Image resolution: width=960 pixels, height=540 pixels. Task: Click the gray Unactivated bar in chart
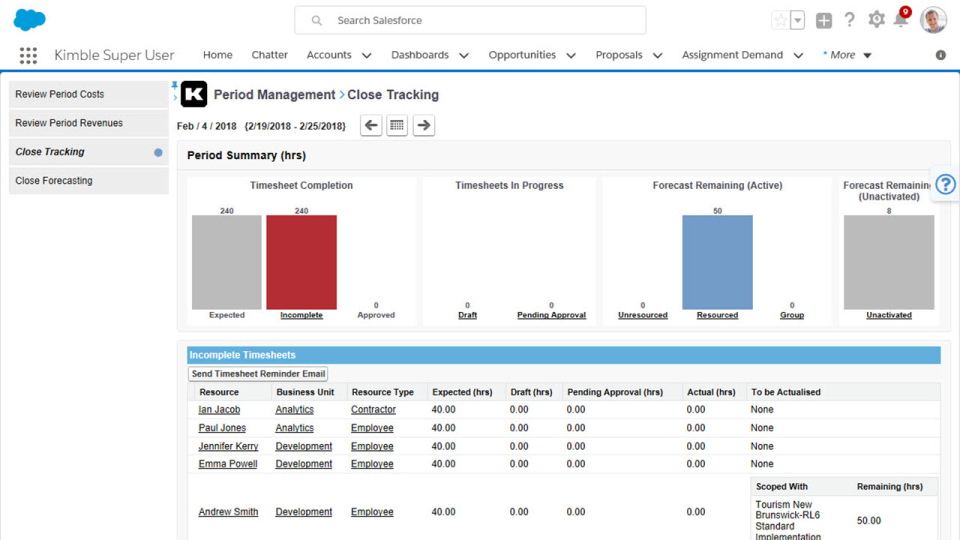coord(888,262)
